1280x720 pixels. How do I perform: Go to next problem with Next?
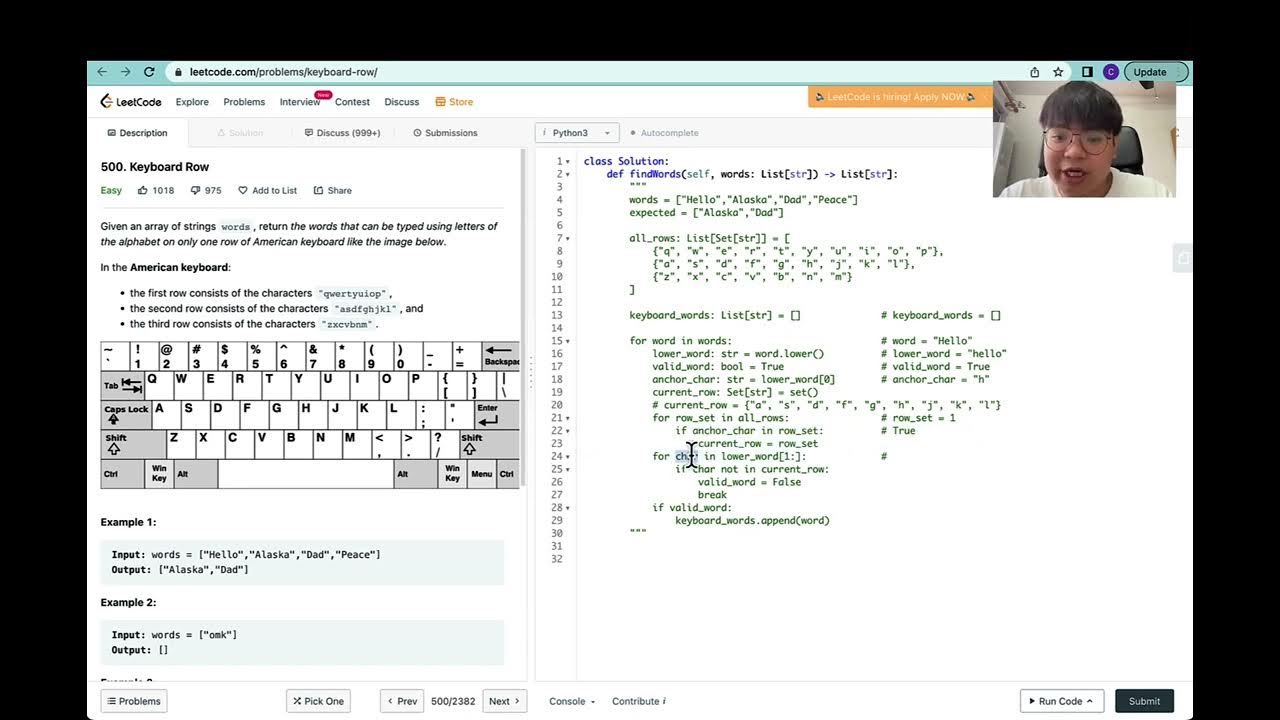click(504, 701)
